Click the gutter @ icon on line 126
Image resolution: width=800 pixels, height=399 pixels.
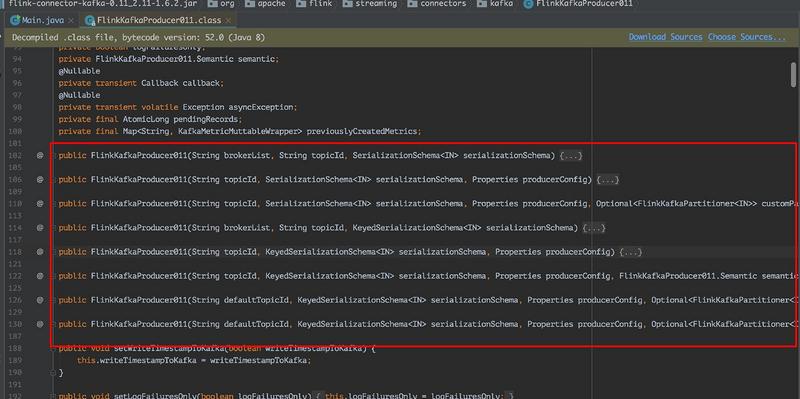click(40, 300)
